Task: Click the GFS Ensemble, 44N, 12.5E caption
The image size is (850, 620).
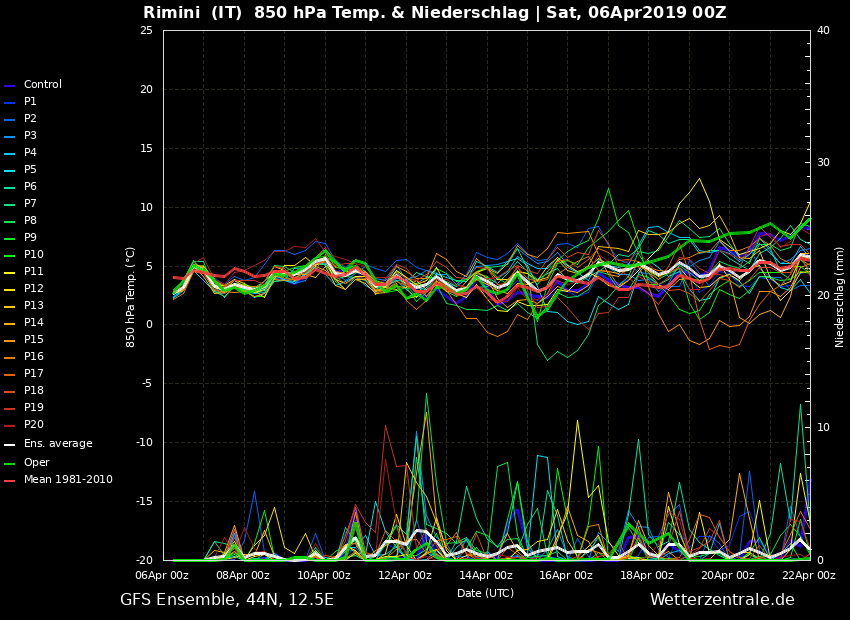Action: [227, 600]
